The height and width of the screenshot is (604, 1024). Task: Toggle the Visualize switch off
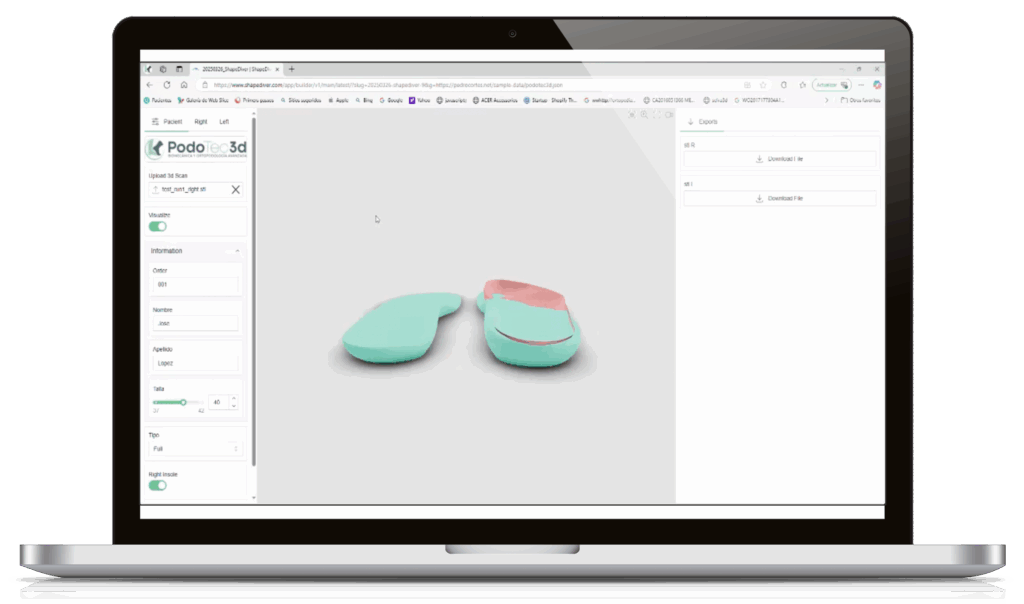158,226
